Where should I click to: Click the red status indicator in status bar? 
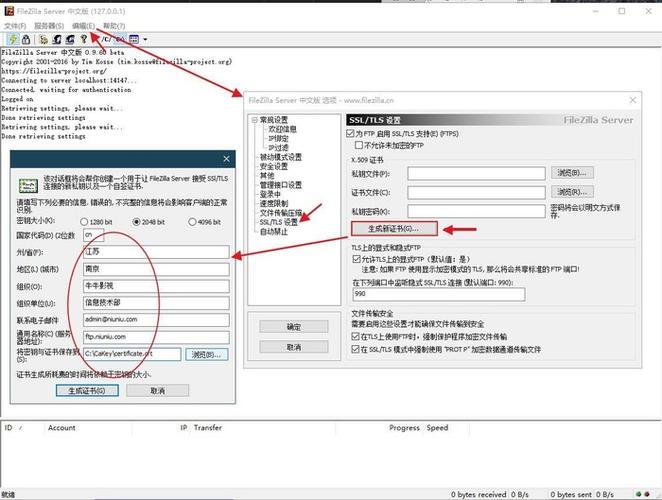(647, 494)
